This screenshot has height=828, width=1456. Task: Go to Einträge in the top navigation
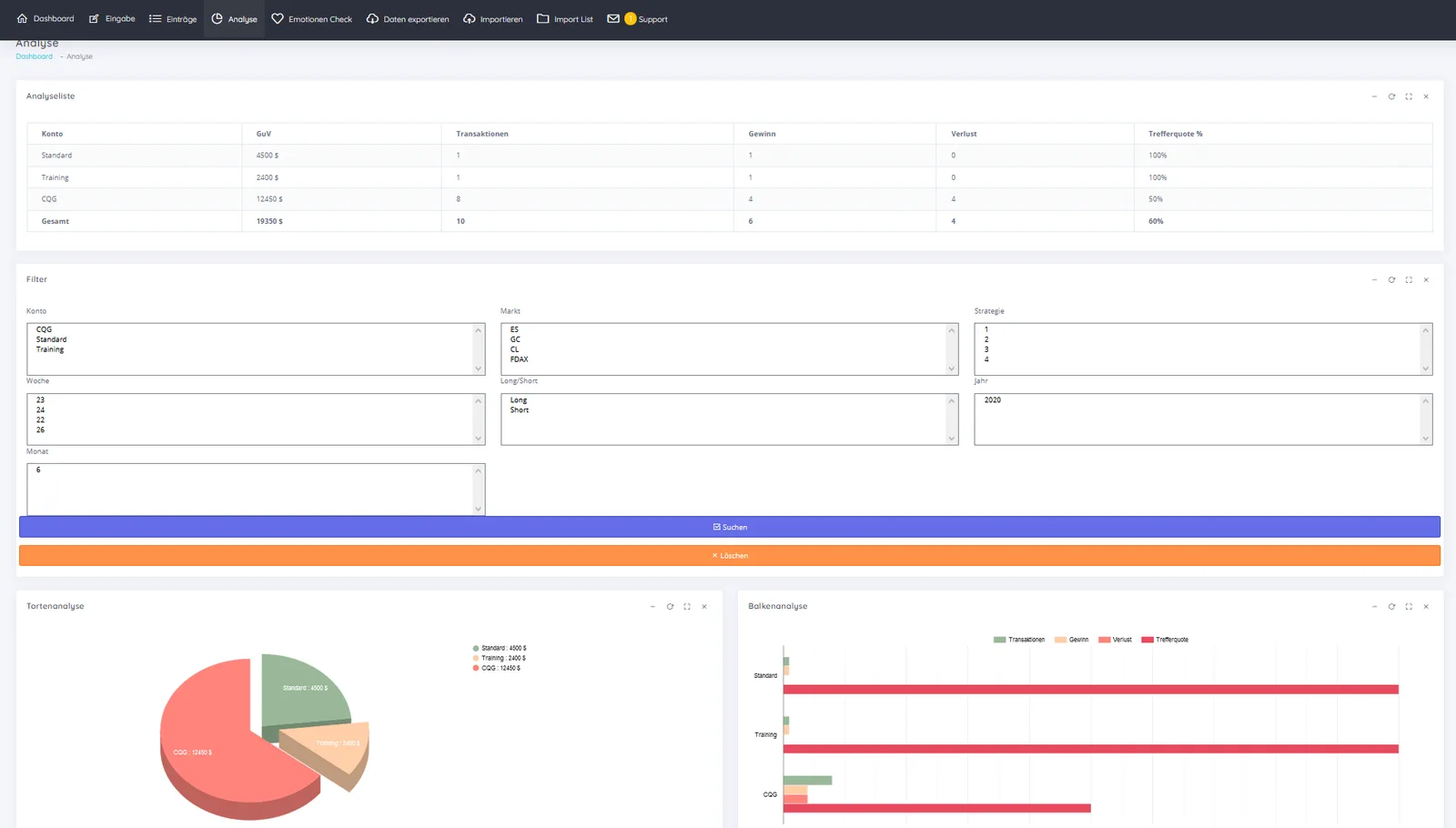[173, 18]
